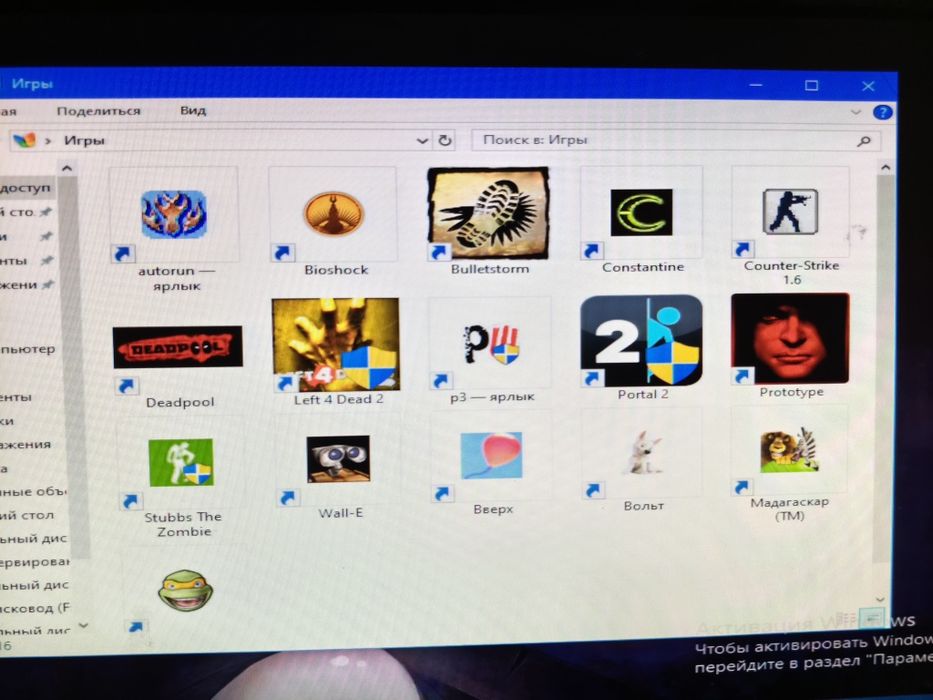Select the Constantine green C icon
Image resolution: width=933 pixels, height=700 pixels.
[641, 212]
